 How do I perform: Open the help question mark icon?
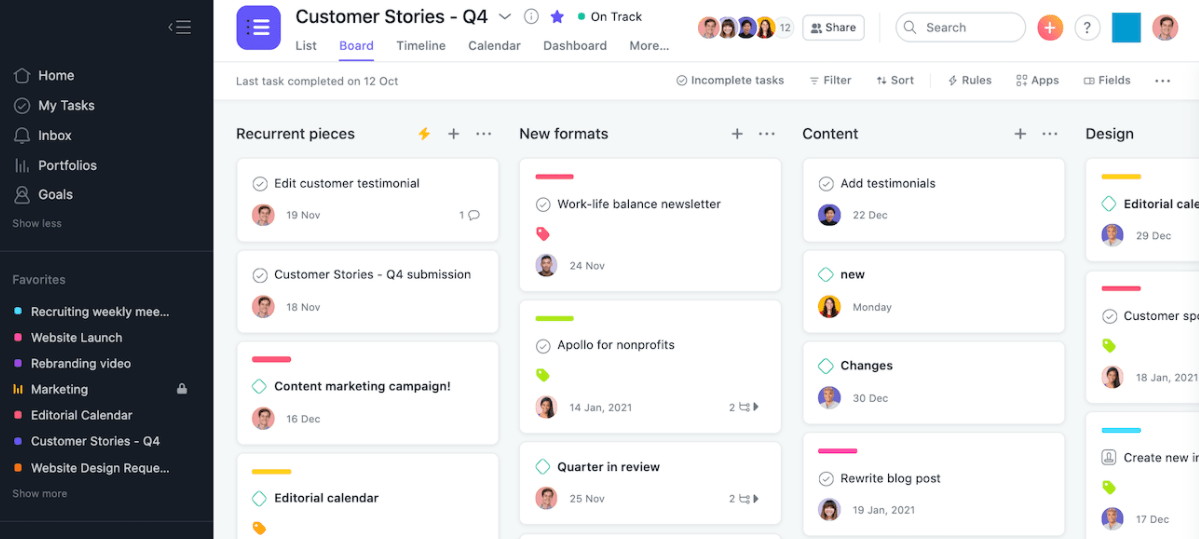[1087, 28]
